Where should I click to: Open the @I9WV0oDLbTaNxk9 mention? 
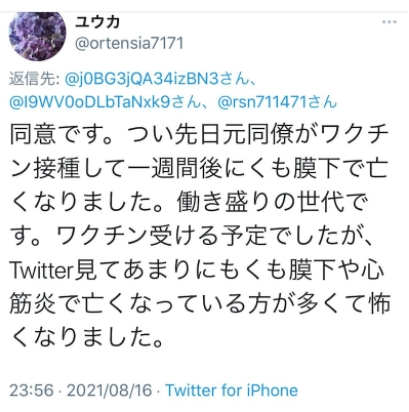(x=89, y=102)
